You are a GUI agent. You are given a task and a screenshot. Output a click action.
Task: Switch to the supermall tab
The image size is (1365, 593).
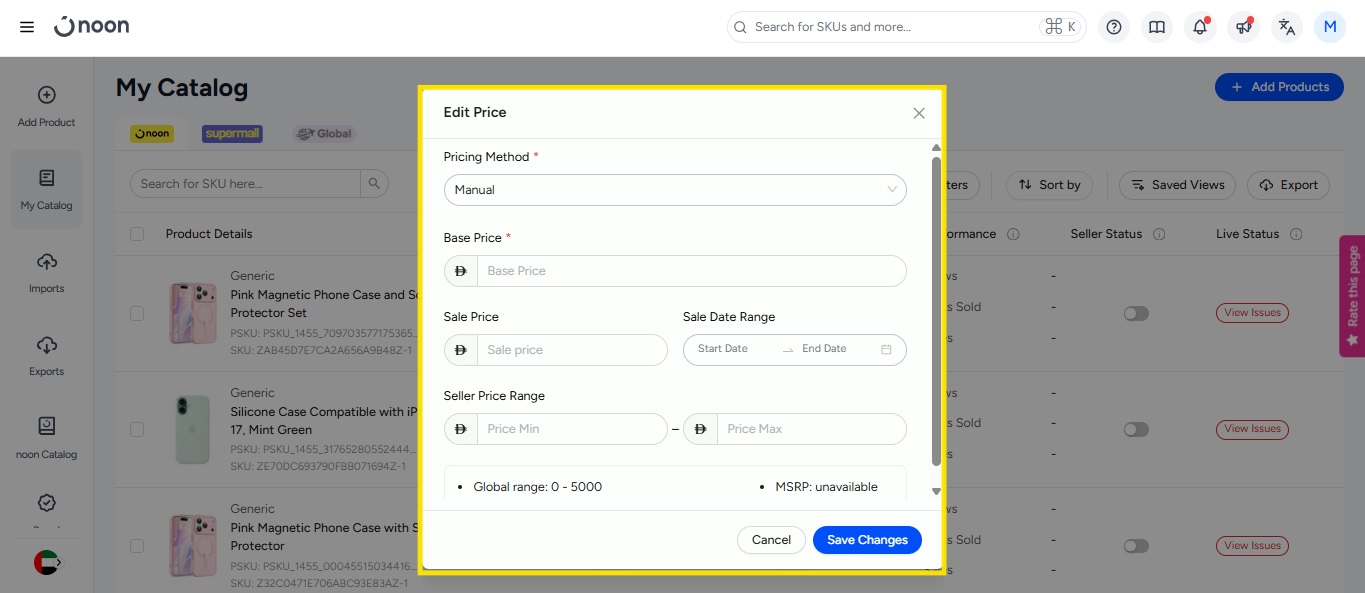pos(232,134)
